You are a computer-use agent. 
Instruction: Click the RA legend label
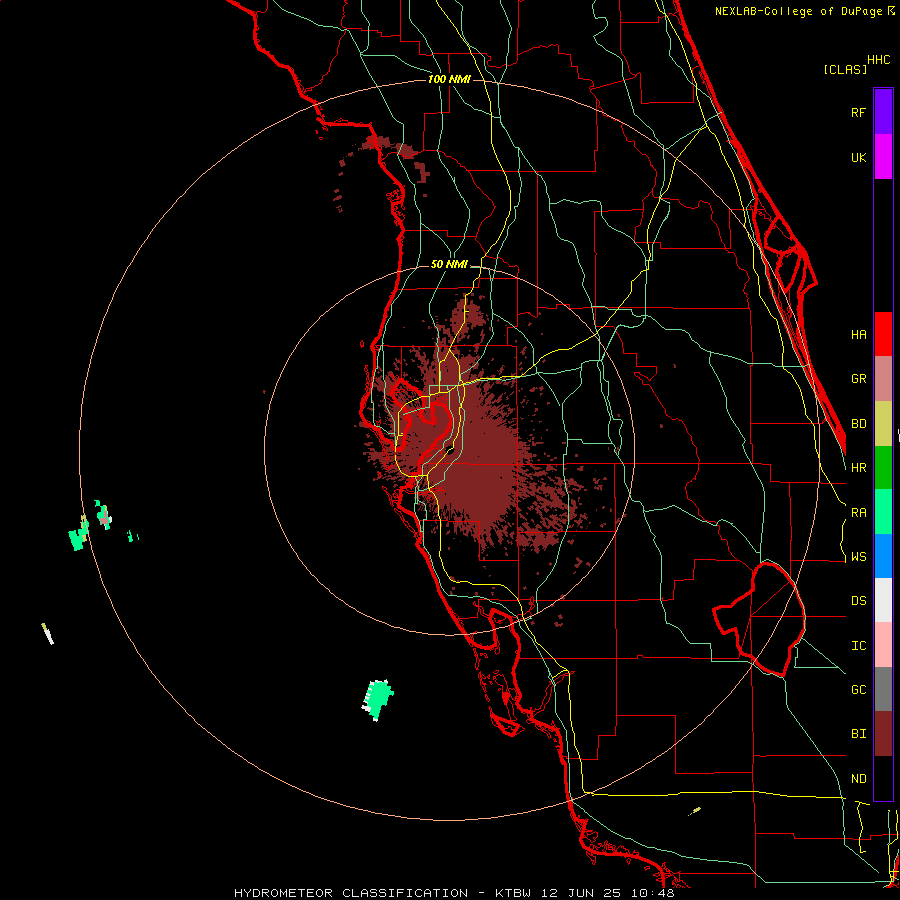tap(858, 513)
